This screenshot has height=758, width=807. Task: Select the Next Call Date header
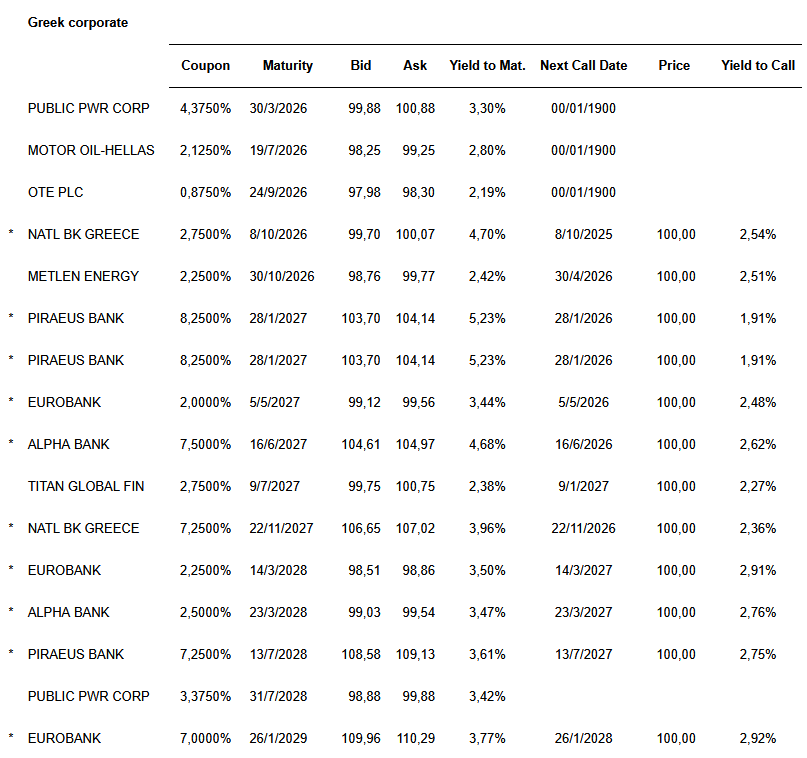point(583,65)
